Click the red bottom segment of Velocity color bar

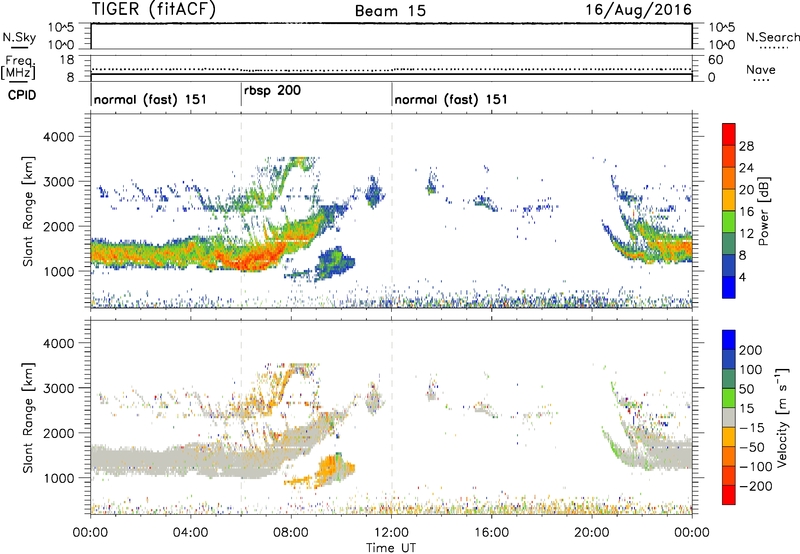click(729, 495)
